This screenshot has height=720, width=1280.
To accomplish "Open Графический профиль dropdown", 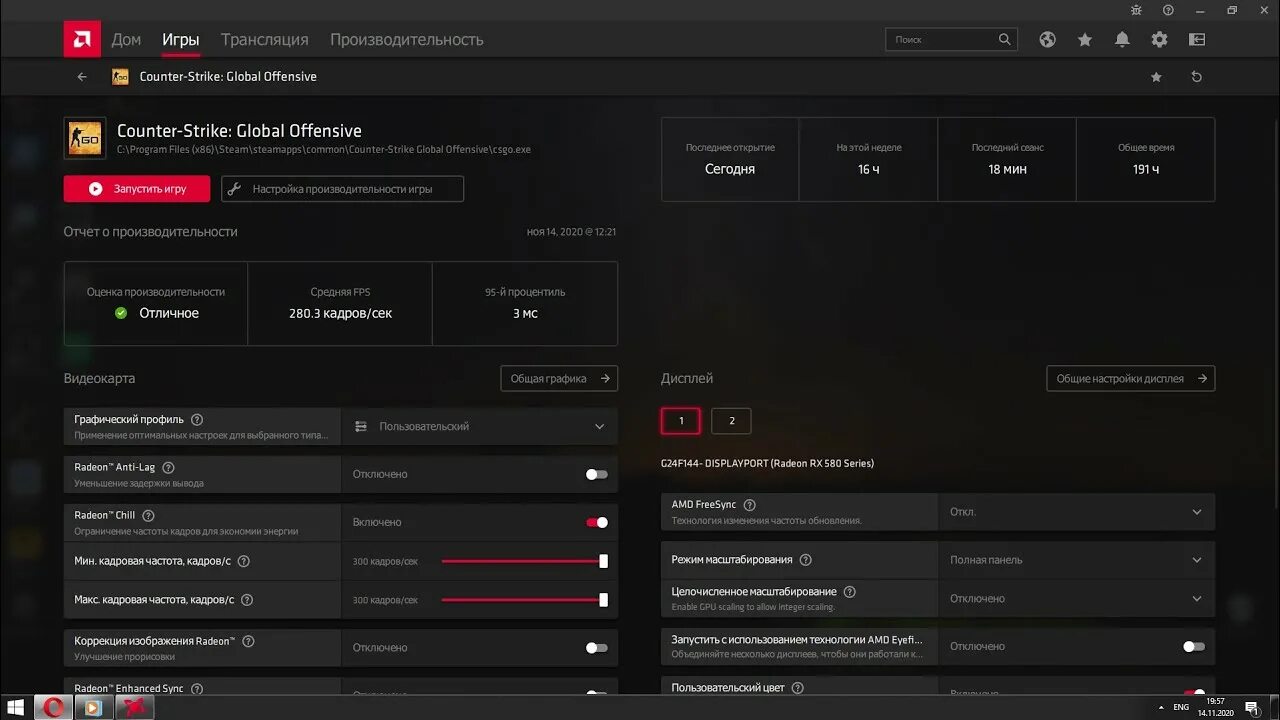I will [479, 426].
